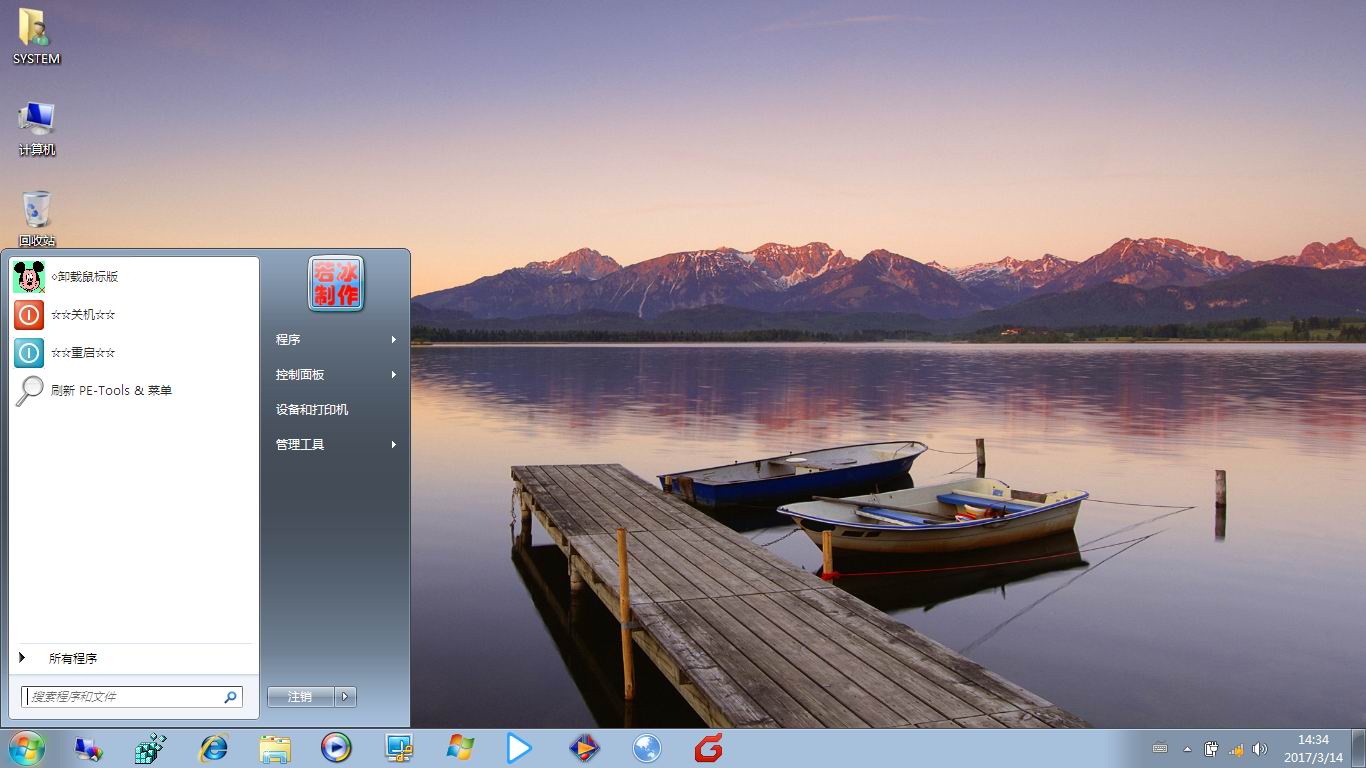Click the volume speaker tray icon

[x=1259, y=749]
